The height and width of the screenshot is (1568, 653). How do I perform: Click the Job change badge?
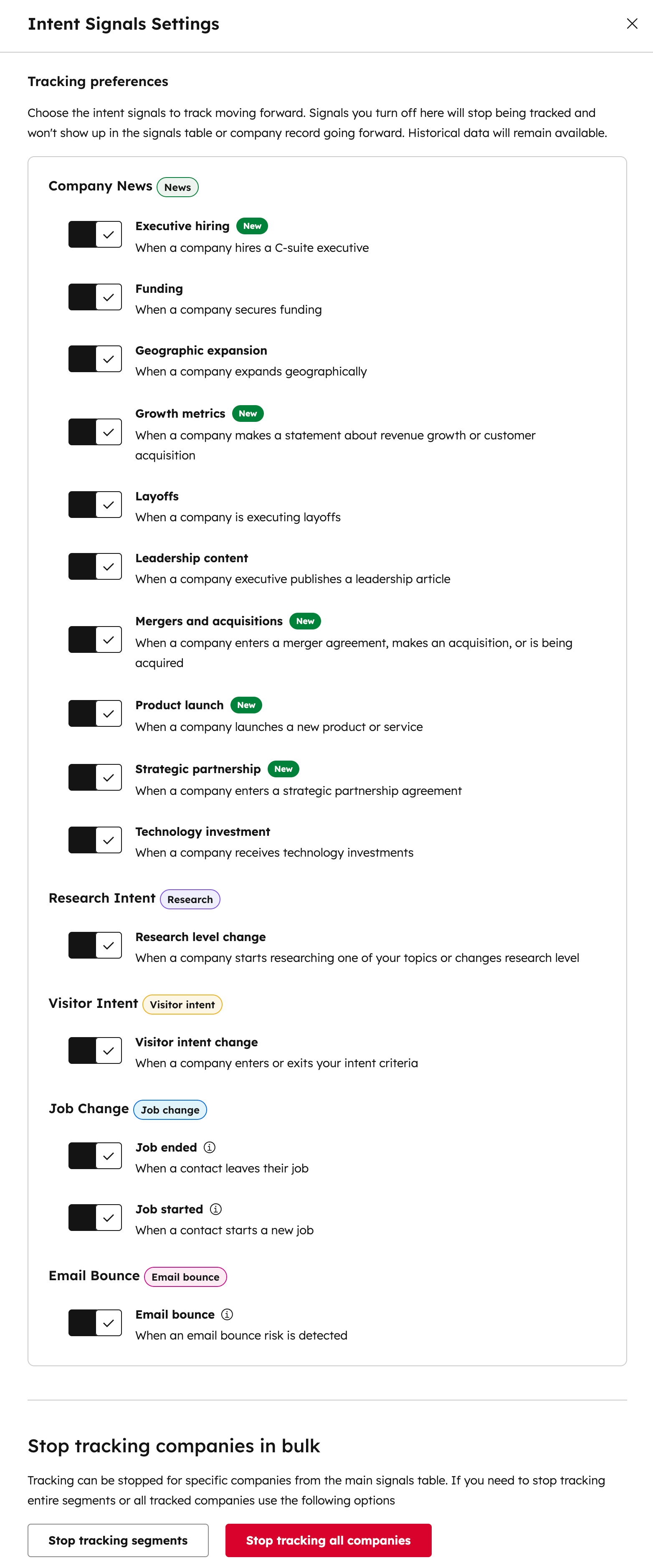(170, 1110)
